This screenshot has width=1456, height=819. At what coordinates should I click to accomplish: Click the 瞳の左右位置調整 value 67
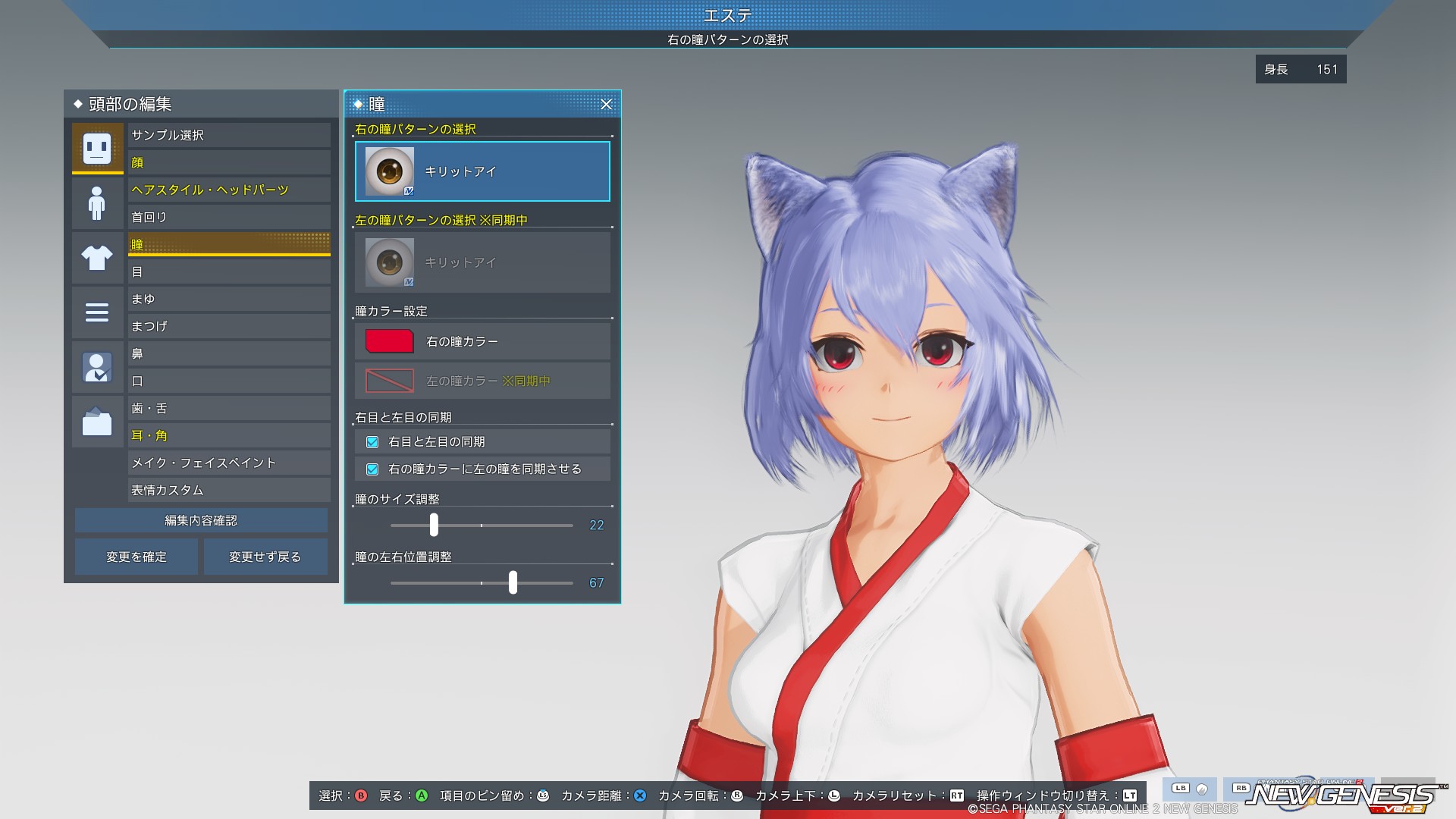pos(597,582)
